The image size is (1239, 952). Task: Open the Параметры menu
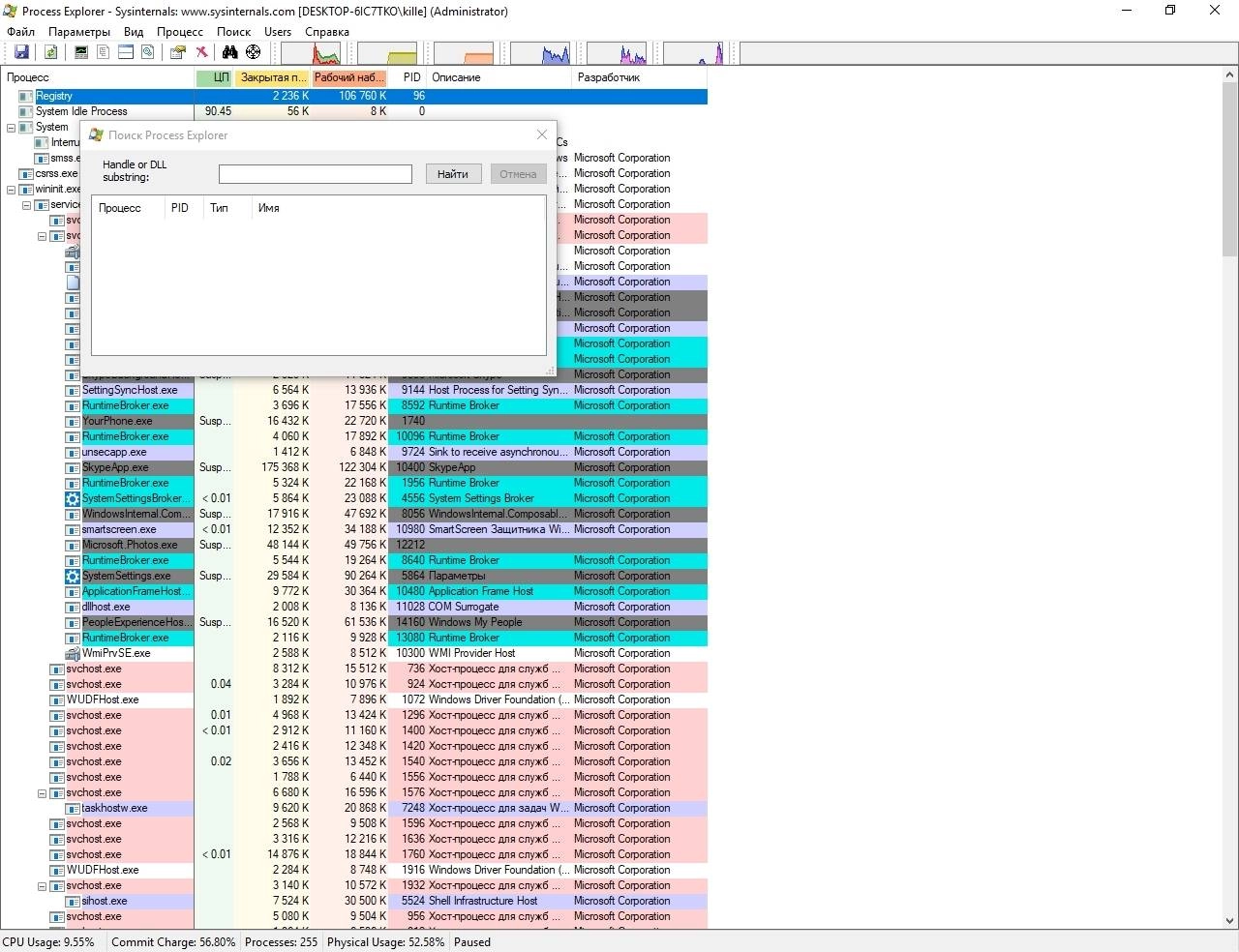[x=79, y=31]
